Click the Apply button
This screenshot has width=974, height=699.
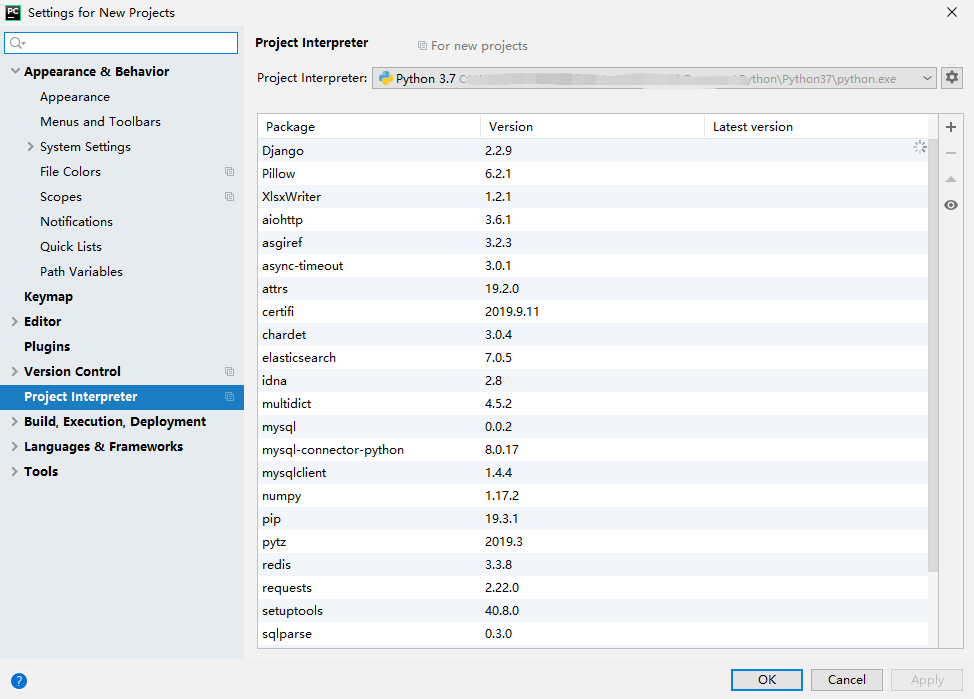927,680
